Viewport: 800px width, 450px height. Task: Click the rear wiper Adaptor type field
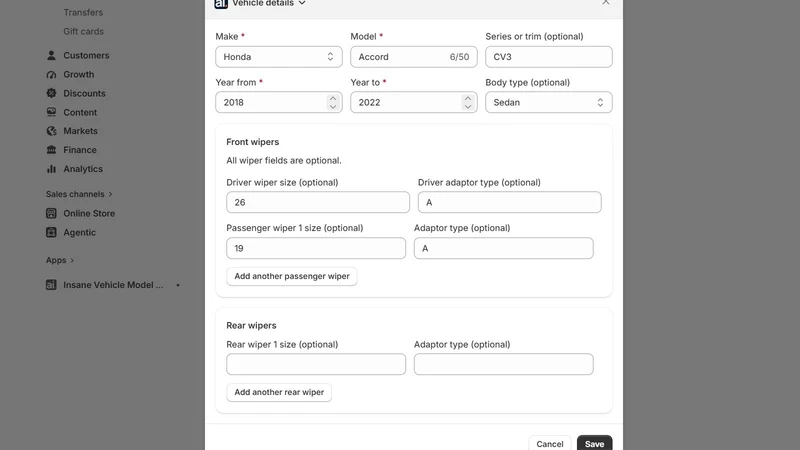point(504,364)
